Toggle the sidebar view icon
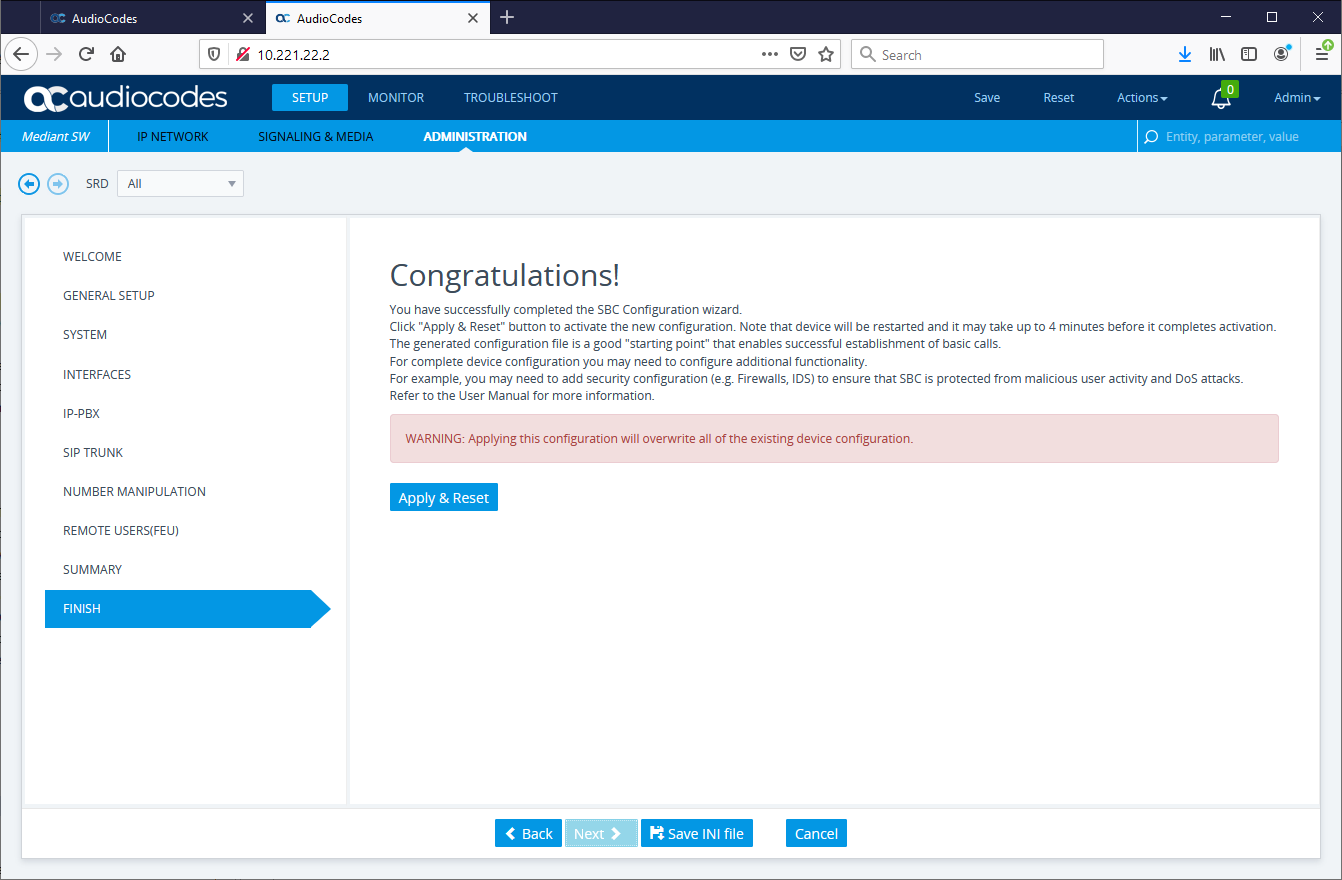 pos(1249,54)
